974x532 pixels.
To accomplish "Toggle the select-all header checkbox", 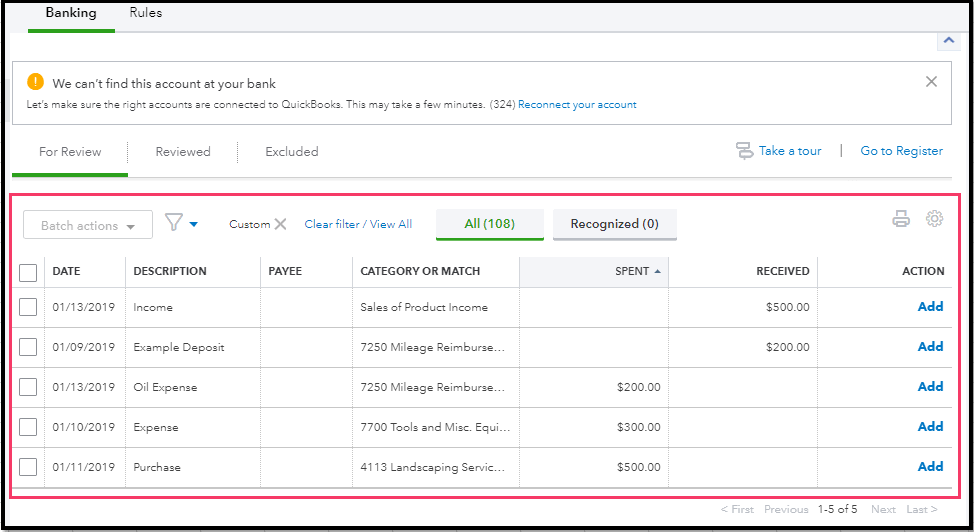I will [28, 272].
